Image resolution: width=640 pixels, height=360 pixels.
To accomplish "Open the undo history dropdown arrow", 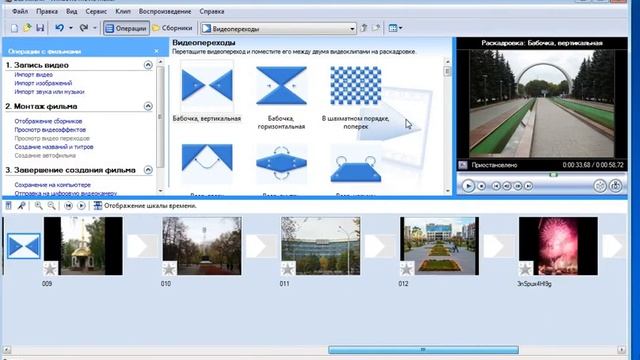I will 71,28.
